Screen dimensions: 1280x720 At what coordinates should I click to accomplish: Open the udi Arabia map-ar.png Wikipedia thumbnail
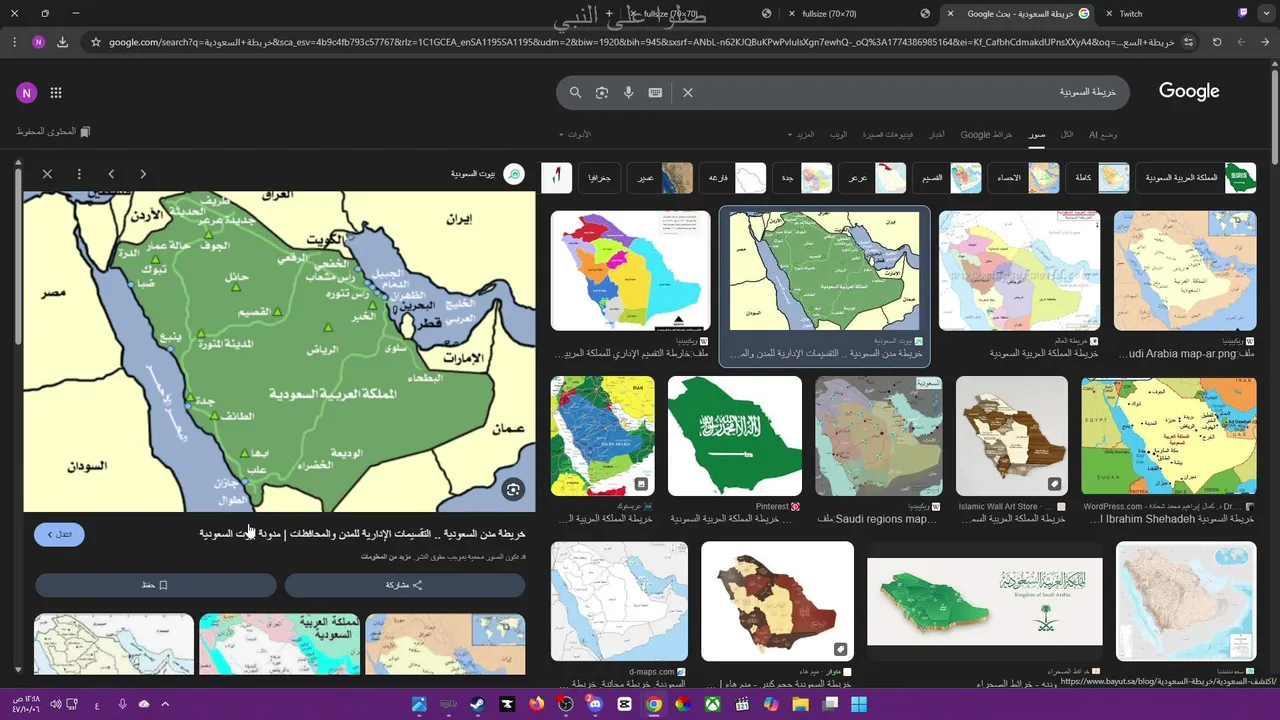(1185, 270)
